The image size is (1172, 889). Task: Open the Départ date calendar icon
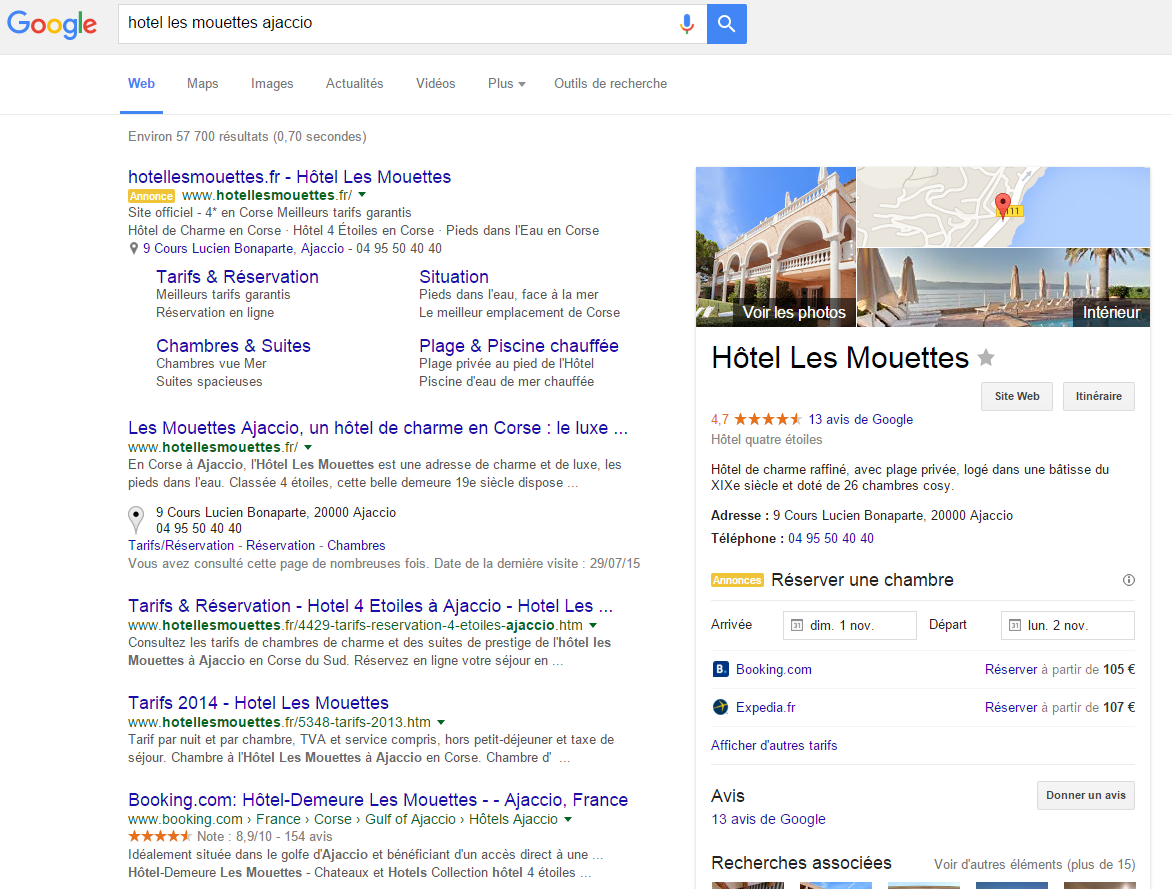1015,626
